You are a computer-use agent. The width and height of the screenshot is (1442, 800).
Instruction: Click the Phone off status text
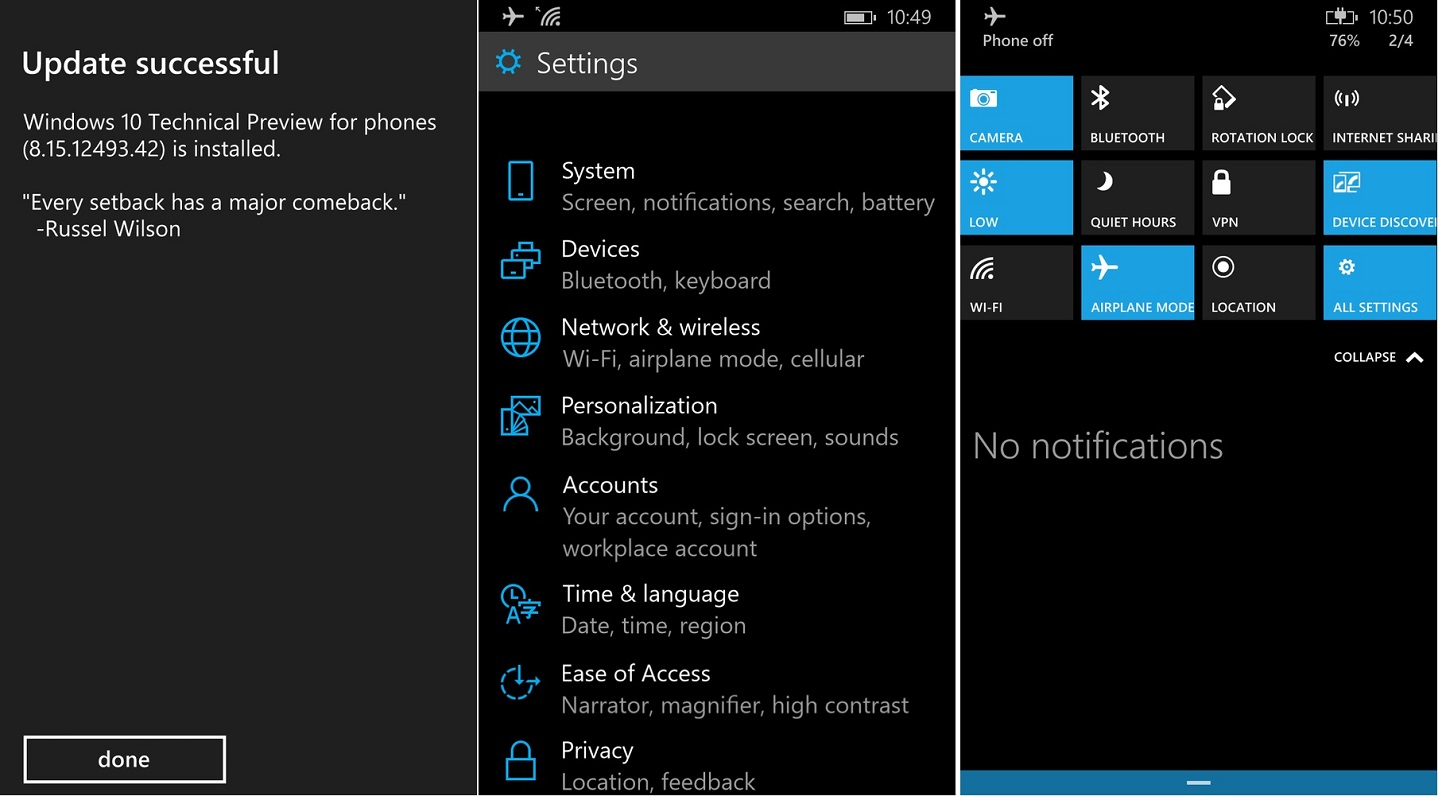click(x=1018, y=41)
